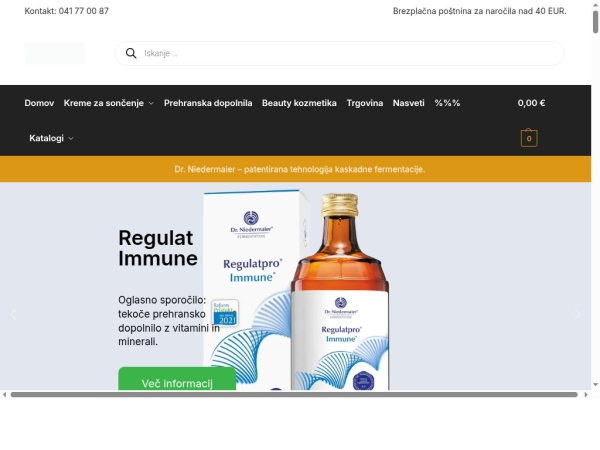Click the Kontakt: 041 77 00 87 text

[x=67, y=11]
